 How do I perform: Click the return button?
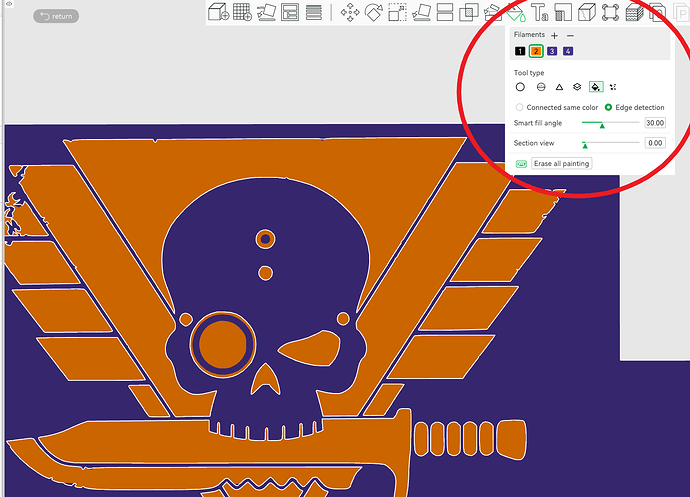(56, 16)
